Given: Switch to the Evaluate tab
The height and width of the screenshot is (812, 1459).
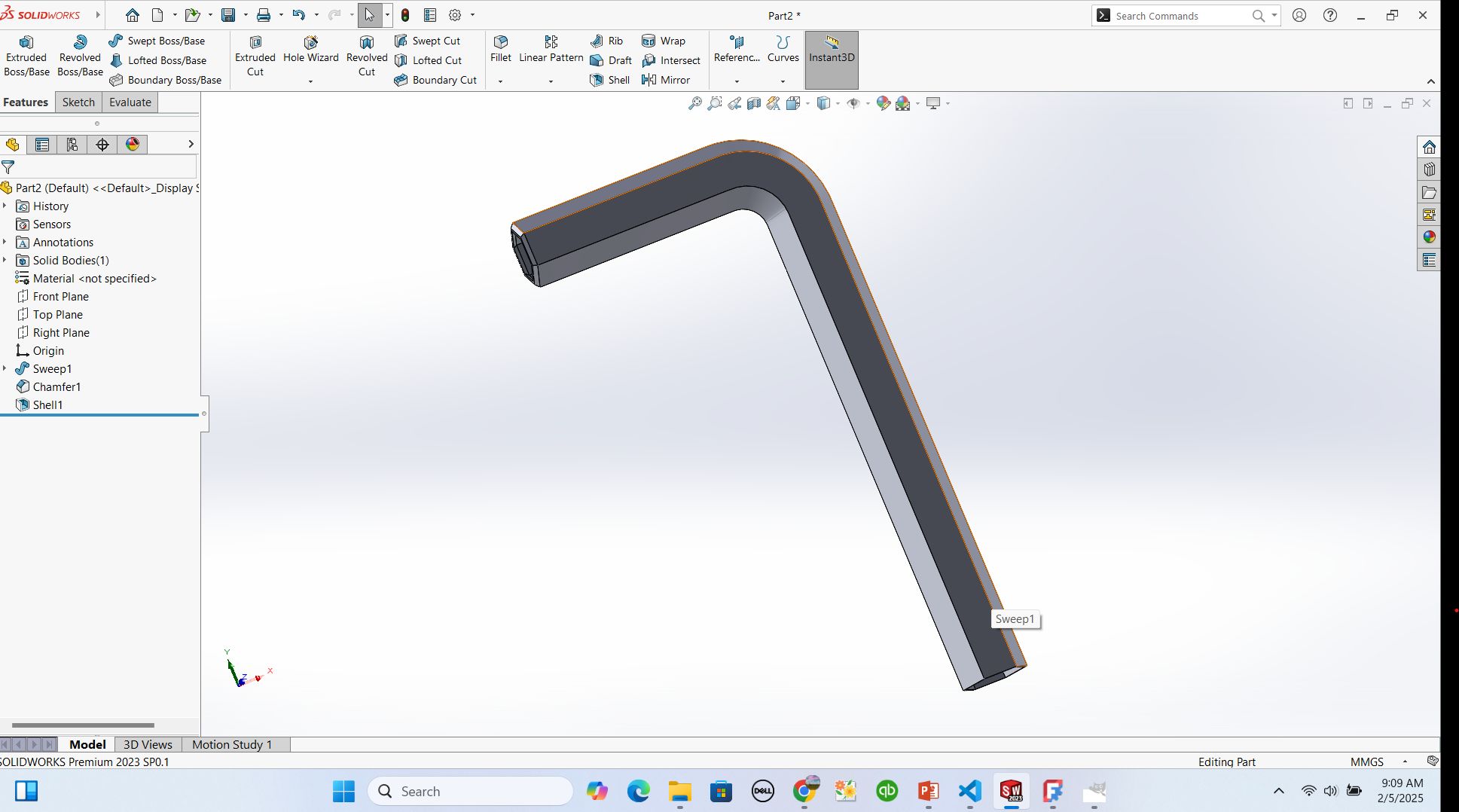Looking at the screenshot, I should click(x=130, y=102).
